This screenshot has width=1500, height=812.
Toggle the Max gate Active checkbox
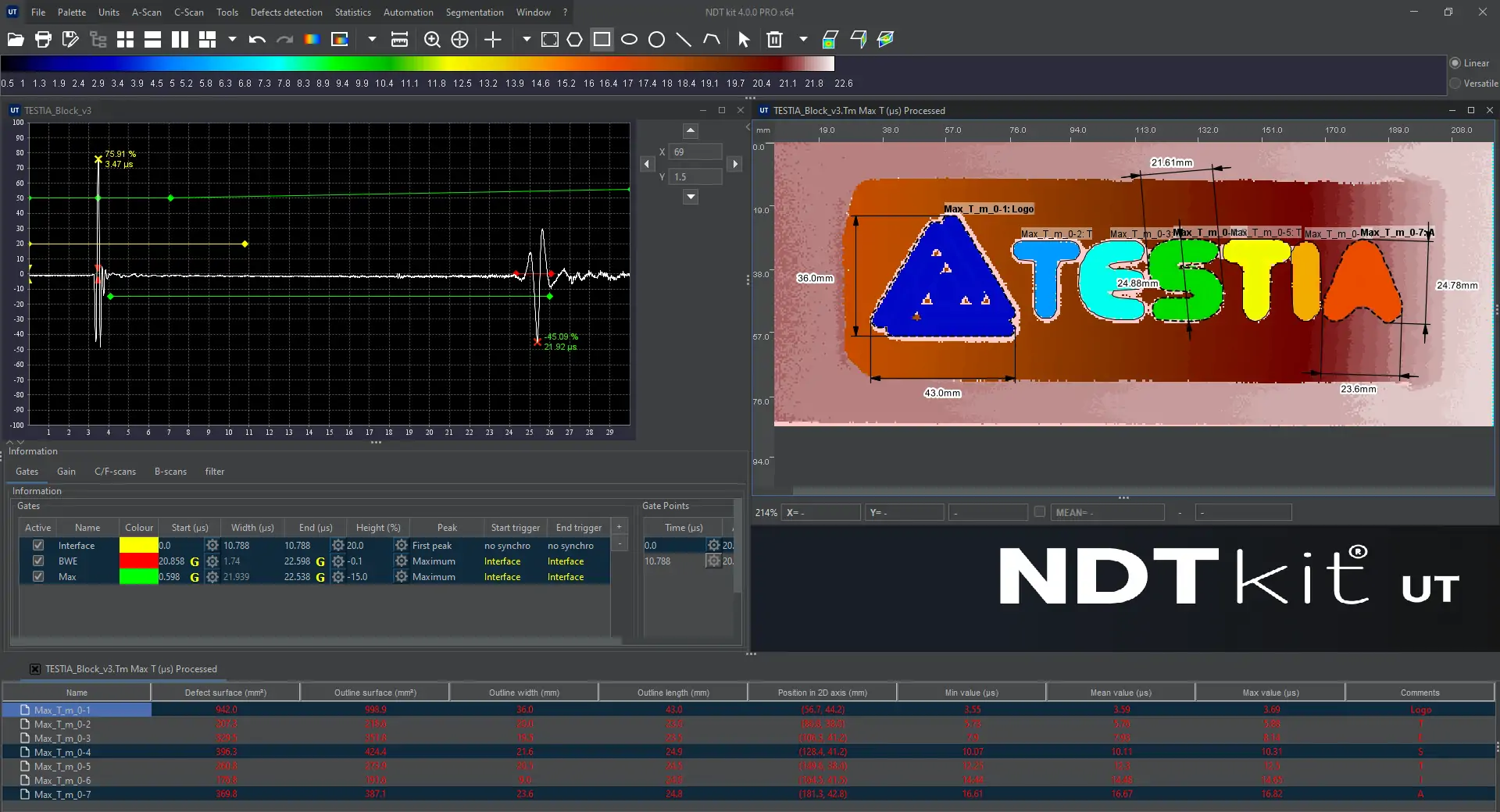coord(38,577)
